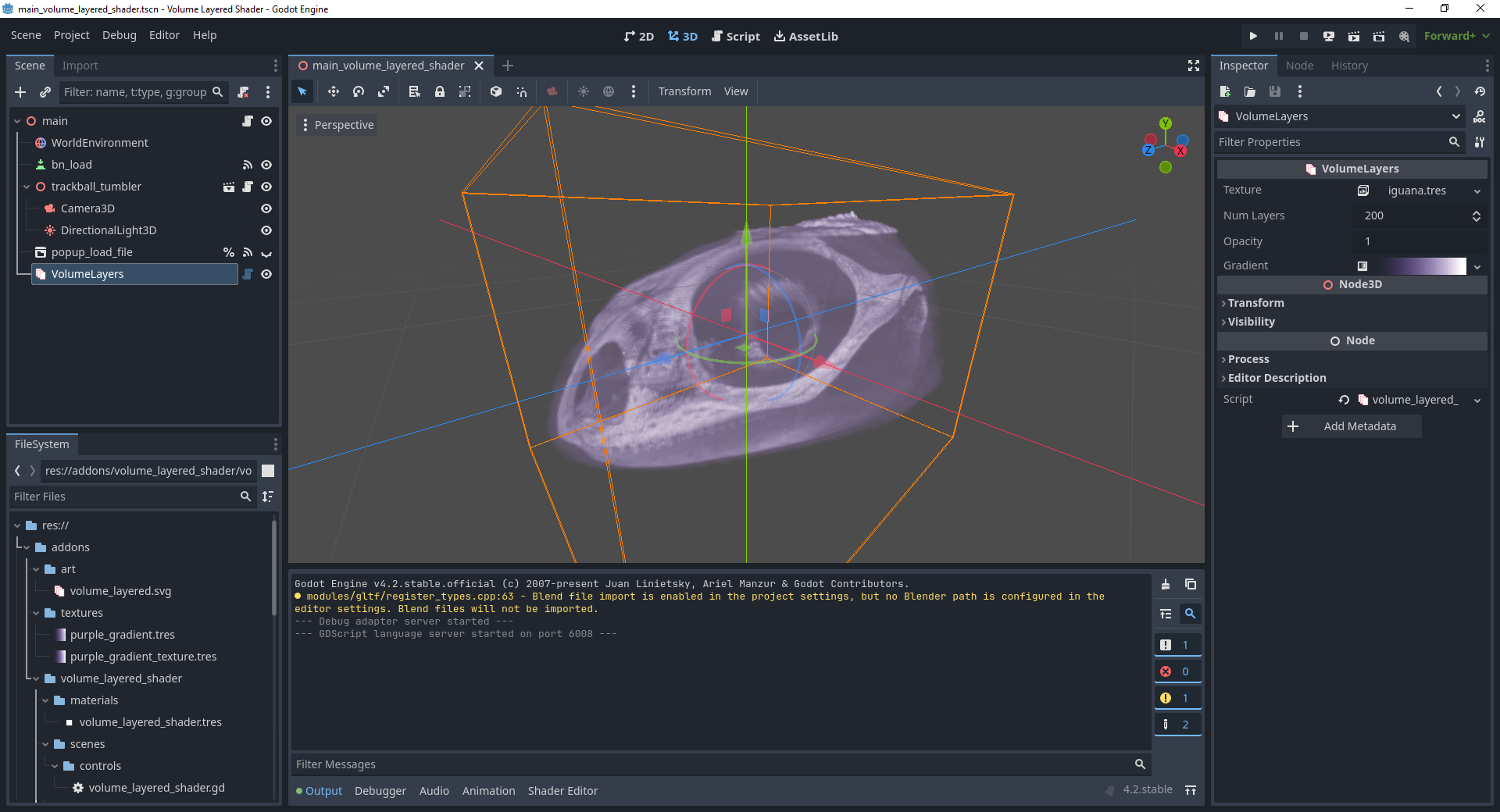Hide the main node
The width and height of the screenshot is (1500, 812).
point(266,121)
